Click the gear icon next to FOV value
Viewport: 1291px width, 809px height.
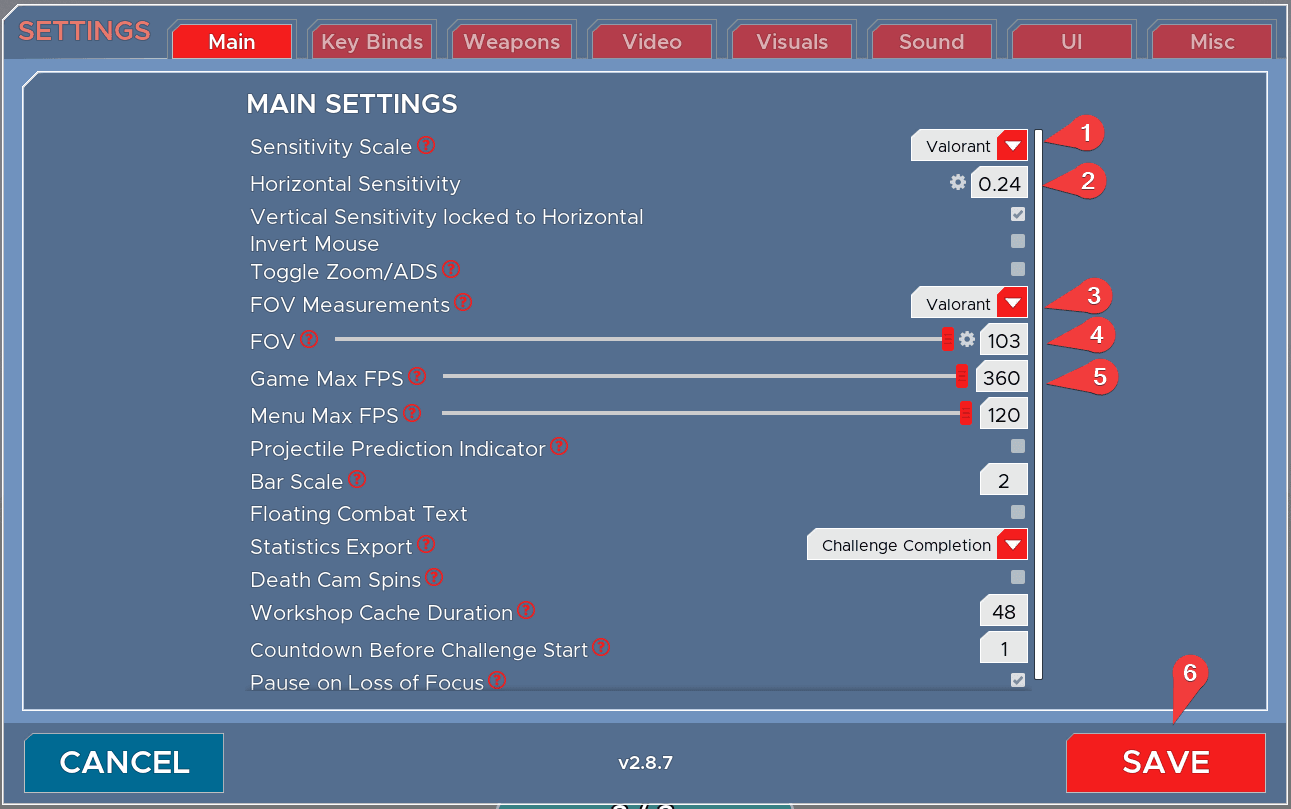point(967,340)
